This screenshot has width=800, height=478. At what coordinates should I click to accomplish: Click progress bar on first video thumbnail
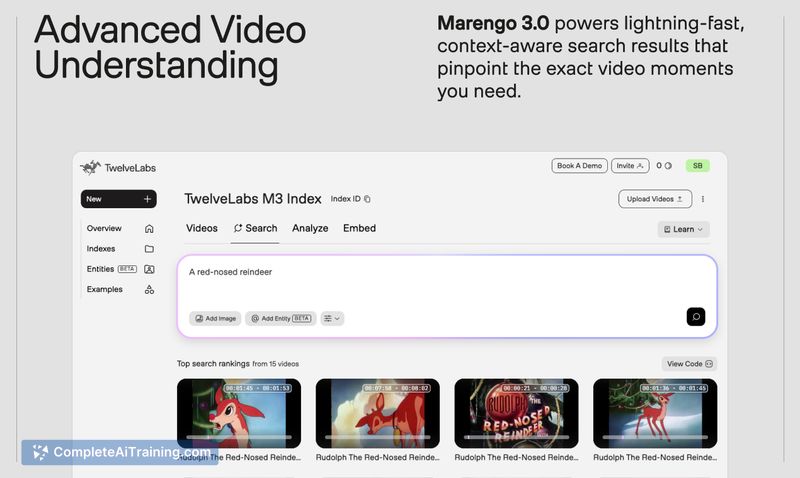(239, 437)
